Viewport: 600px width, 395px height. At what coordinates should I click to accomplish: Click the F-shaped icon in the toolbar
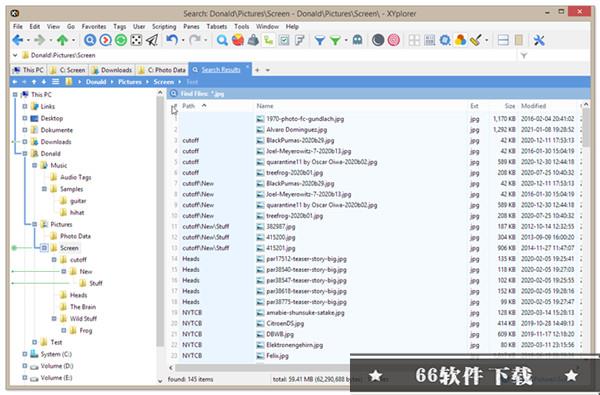tap(300, 40)
